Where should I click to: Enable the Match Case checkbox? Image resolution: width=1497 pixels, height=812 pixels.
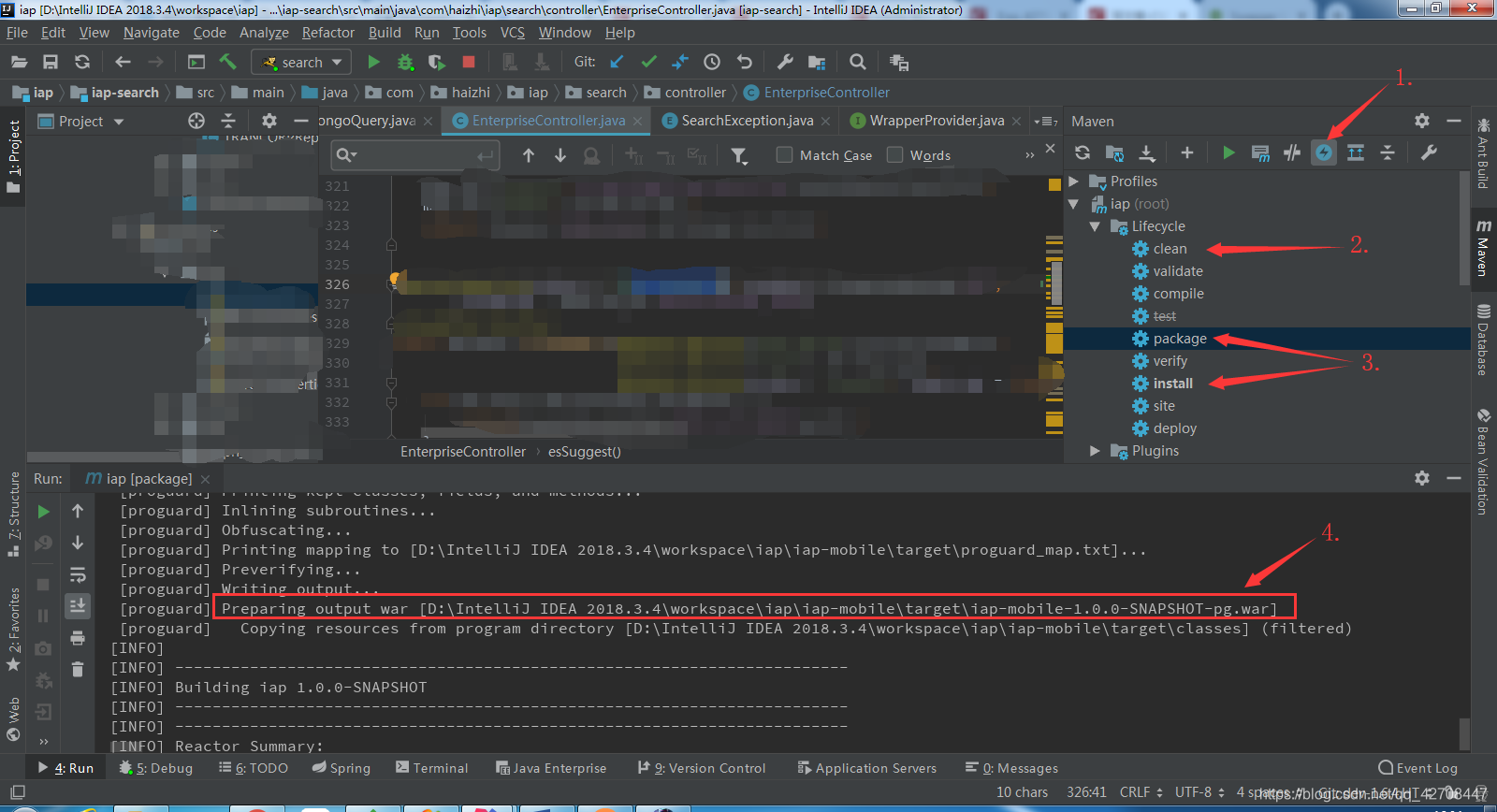click(x=784, y=154)
